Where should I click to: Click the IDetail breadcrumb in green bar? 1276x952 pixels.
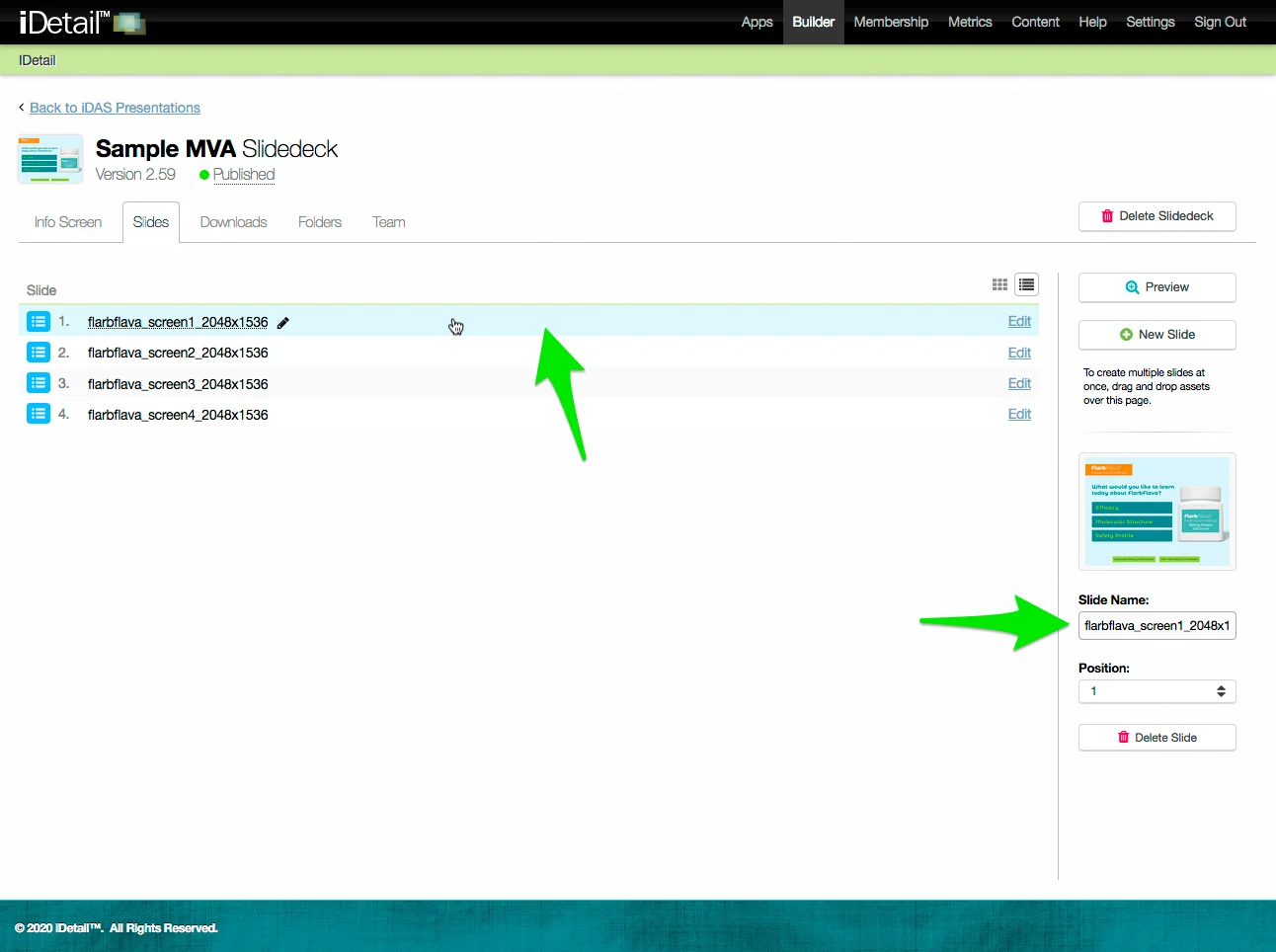pos(38,60)
